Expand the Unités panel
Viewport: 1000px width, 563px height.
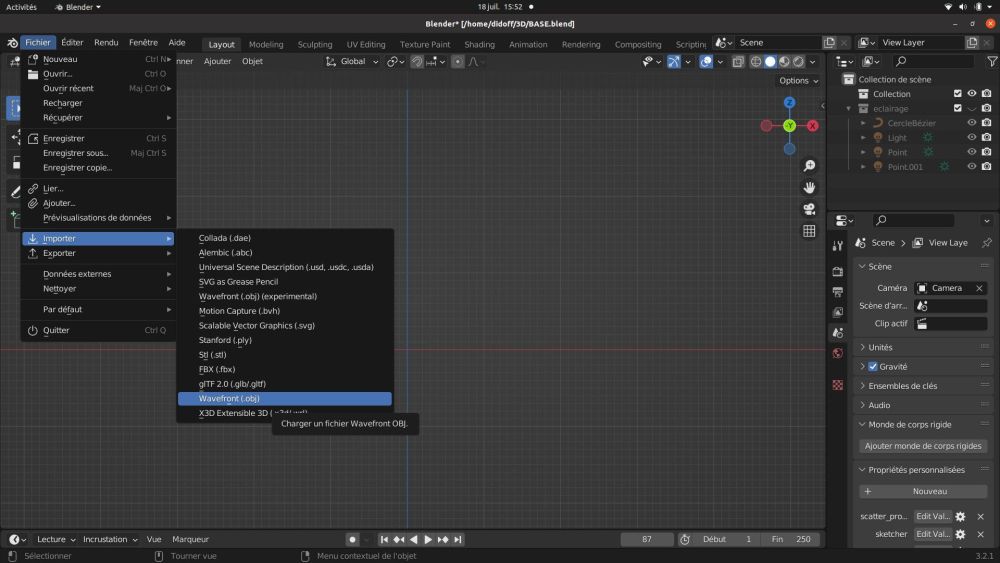click(x=880, y=347)
